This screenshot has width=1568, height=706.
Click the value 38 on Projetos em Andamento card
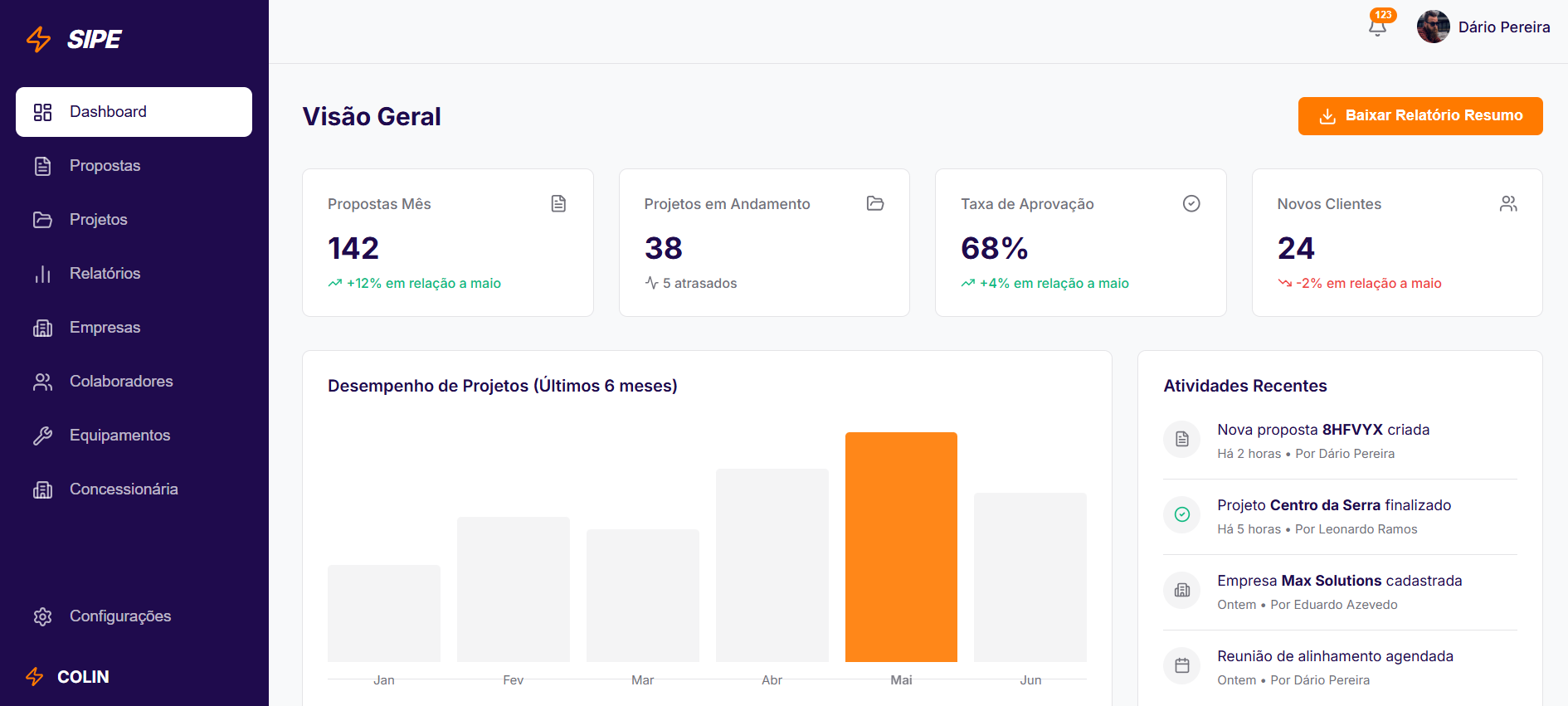pyautogui.click(x=664, y=248)
